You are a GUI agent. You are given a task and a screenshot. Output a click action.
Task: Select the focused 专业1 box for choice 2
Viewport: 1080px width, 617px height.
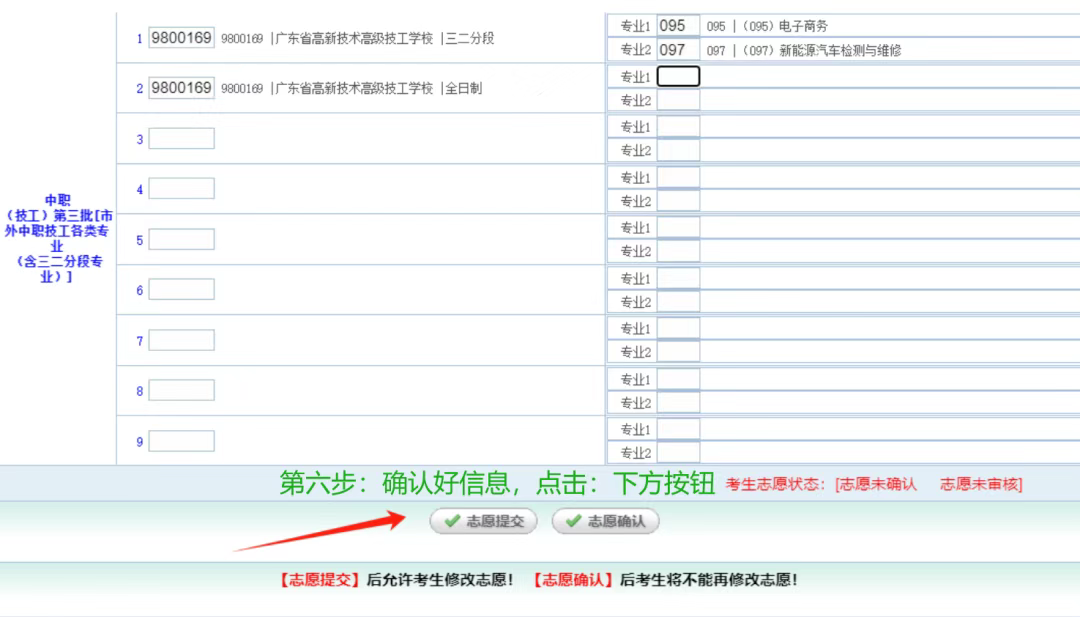(677, 76)
